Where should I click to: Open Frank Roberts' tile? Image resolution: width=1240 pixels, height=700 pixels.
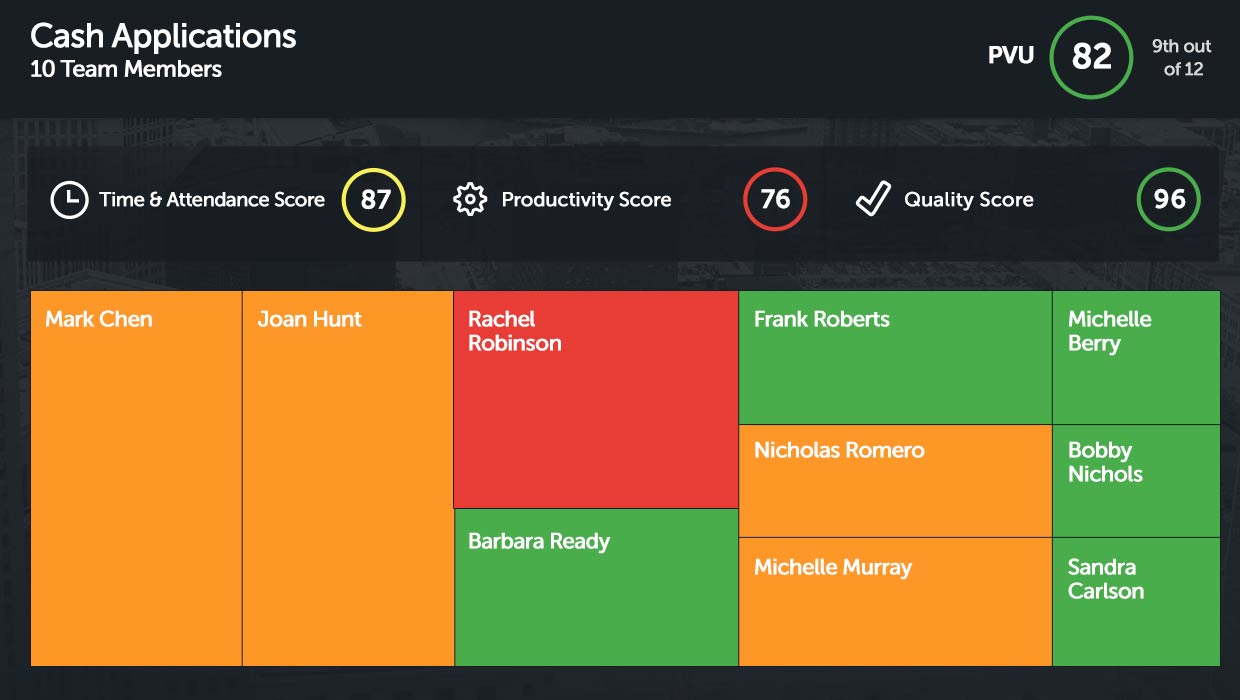(895, 358)
